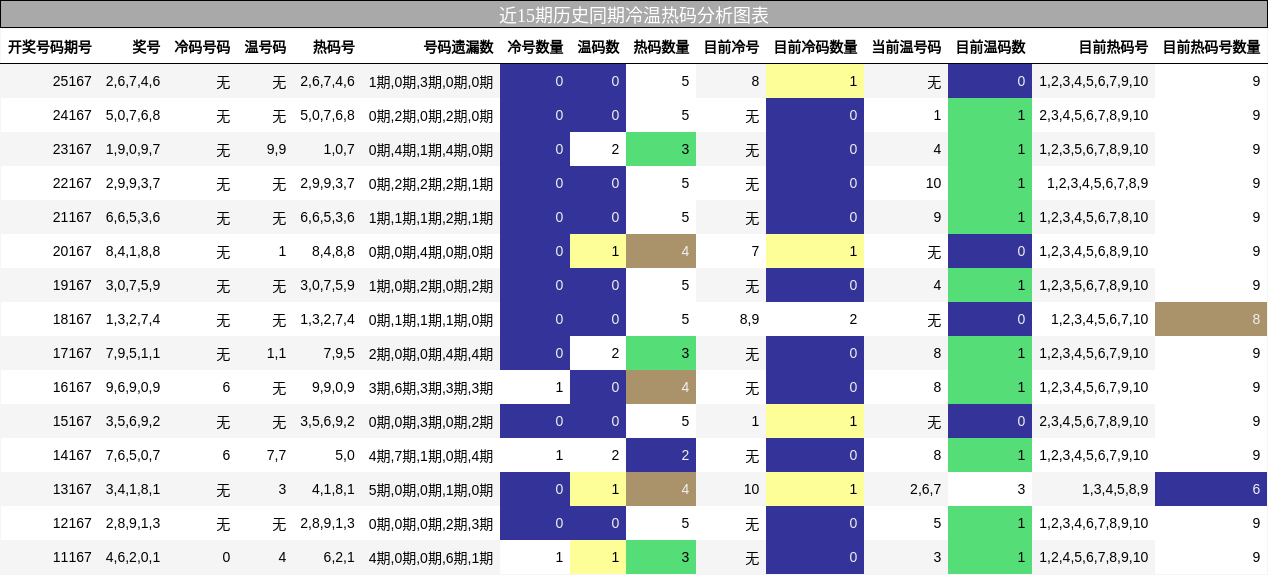Select the 热码数量 column header
The image size is (1268, 575).
[x=662, y=47]
